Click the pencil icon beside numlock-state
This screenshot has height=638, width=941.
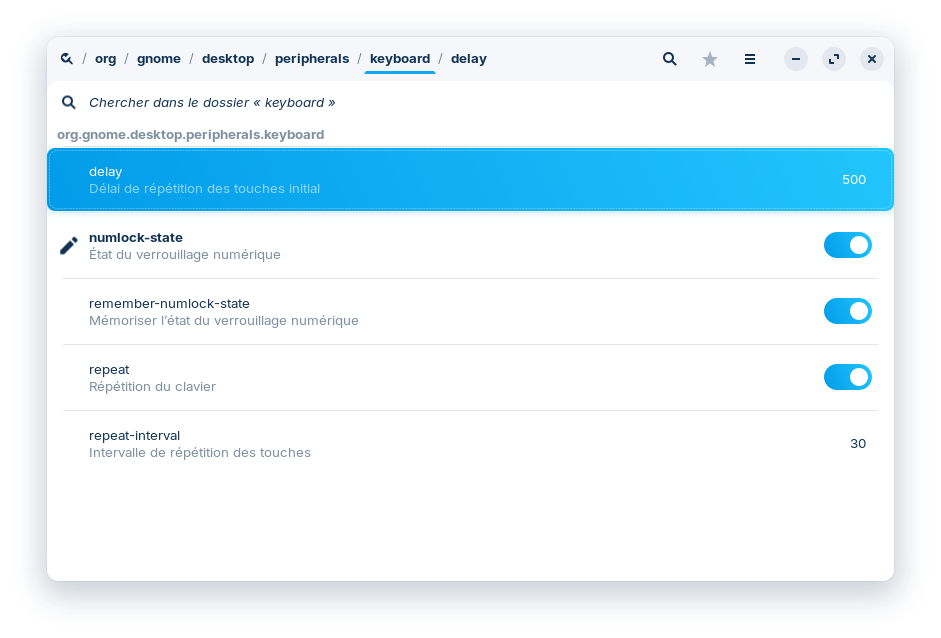(69, 246)
